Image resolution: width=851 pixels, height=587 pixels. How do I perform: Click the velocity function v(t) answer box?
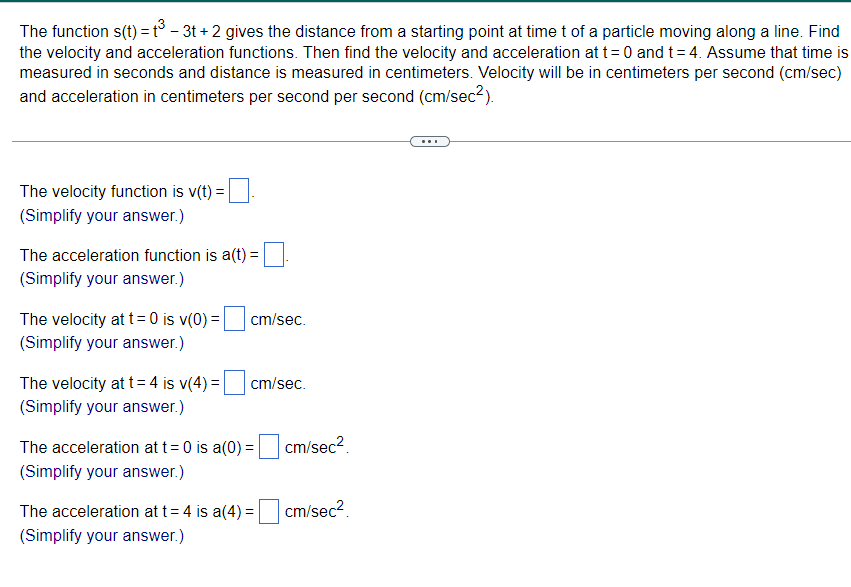pos(237,189)
